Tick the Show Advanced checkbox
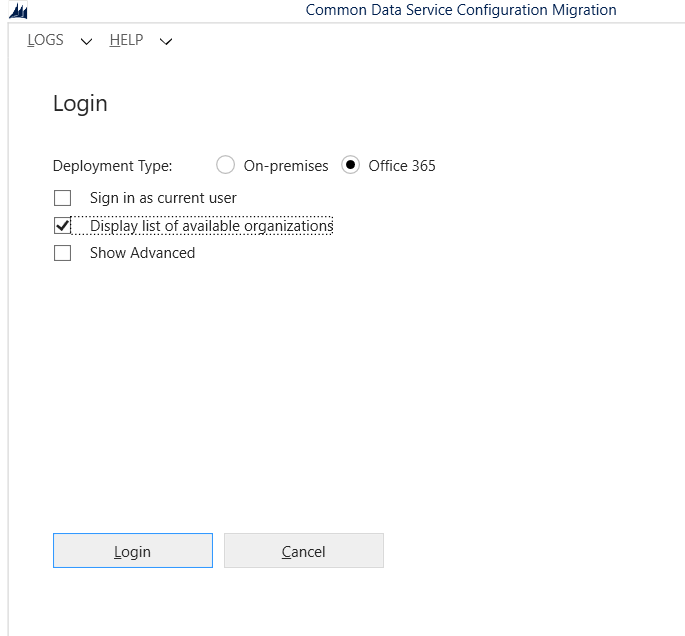This screenshot has height=636, width=685. tap(63, 253)
